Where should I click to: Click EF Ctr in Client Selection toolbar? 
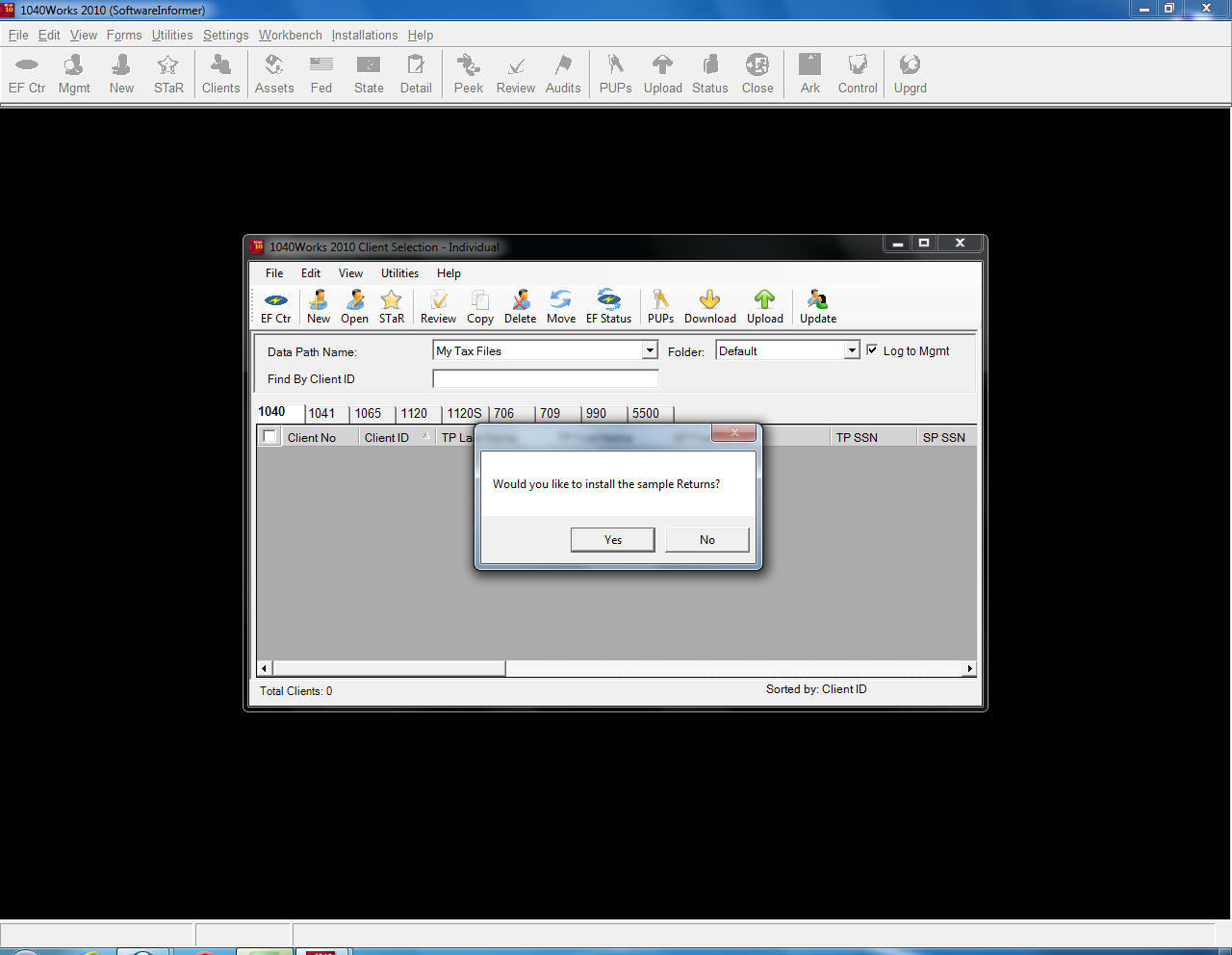coord(275,307)
